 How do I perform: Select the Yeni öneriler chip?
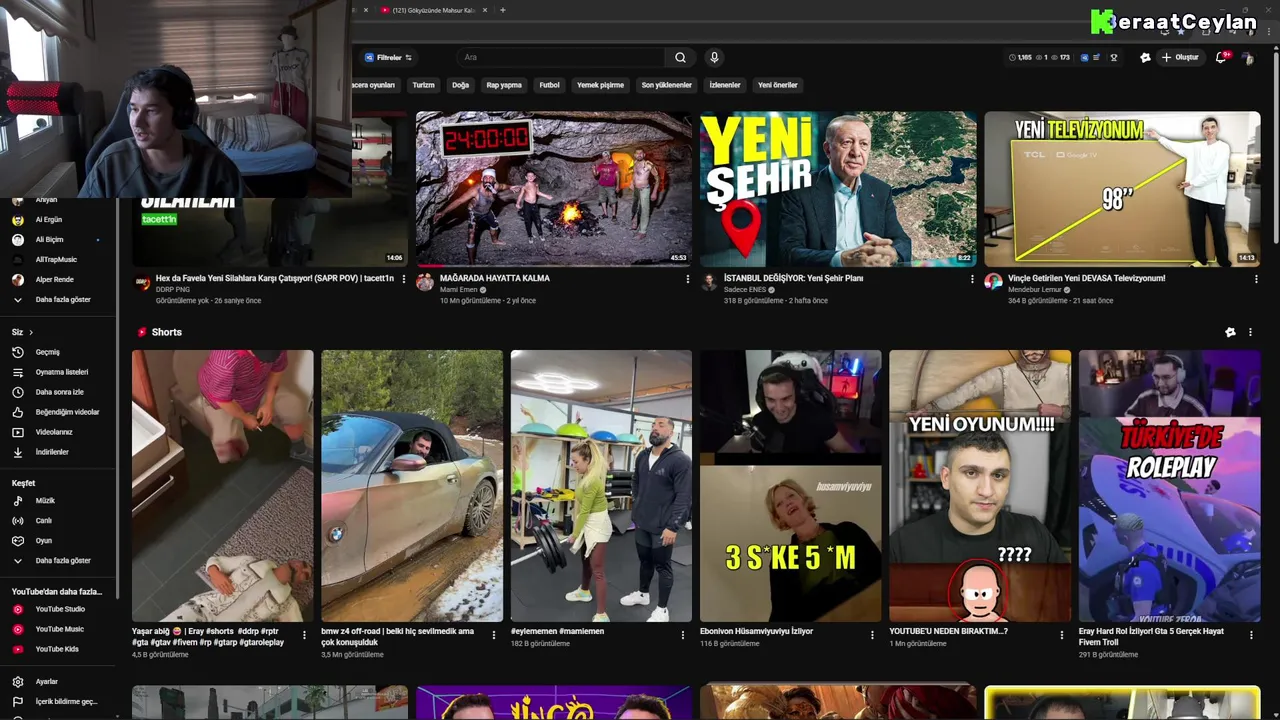pyautogui.click(x=777, y=85)
